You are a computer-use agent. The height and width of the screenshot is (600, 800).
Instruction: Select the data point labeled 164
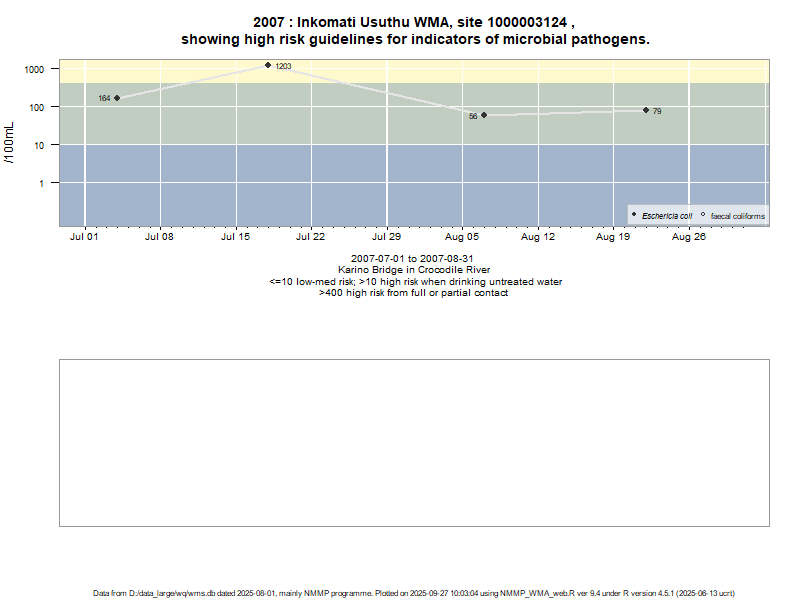pyautogui.click(x=117, y=98)
